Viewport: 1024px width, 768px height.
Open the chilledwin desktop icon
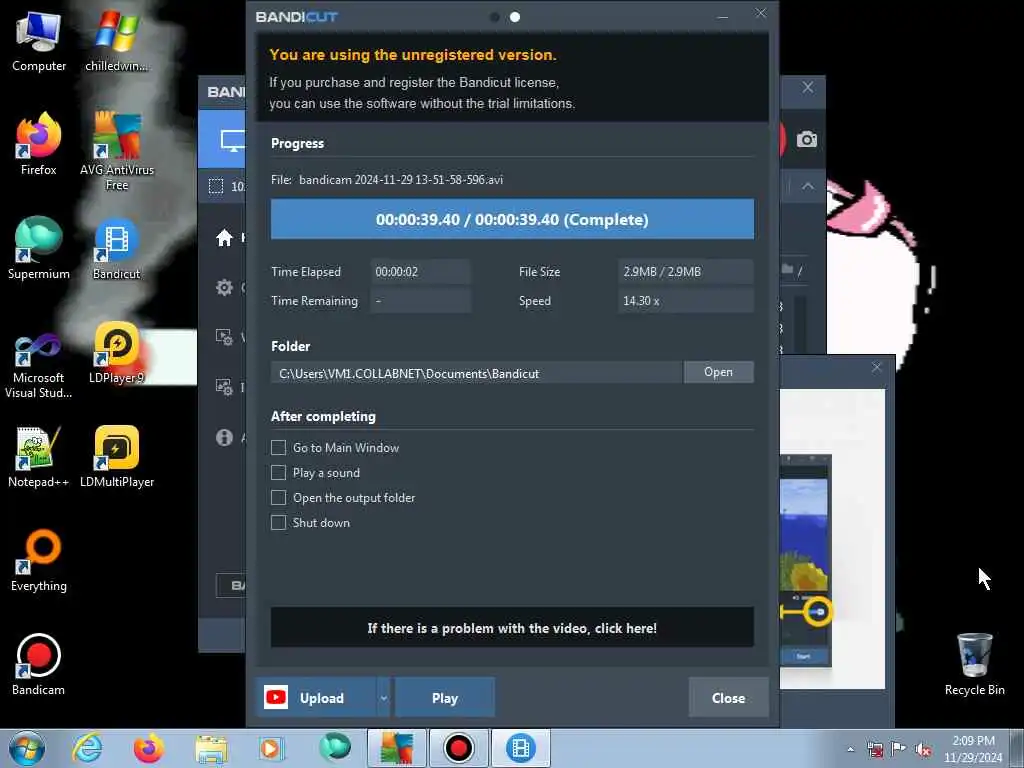117,42
